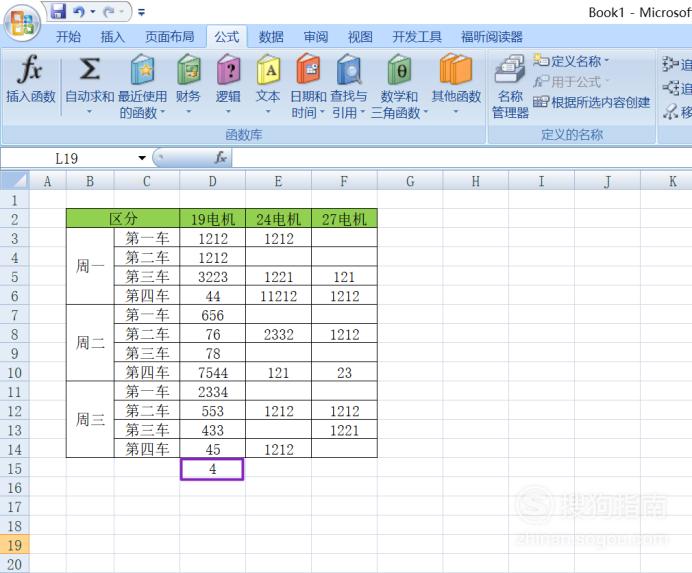Screen dimensions: 692x573
Task: Open the 页面布局 tab
Action: click(170, 37)
